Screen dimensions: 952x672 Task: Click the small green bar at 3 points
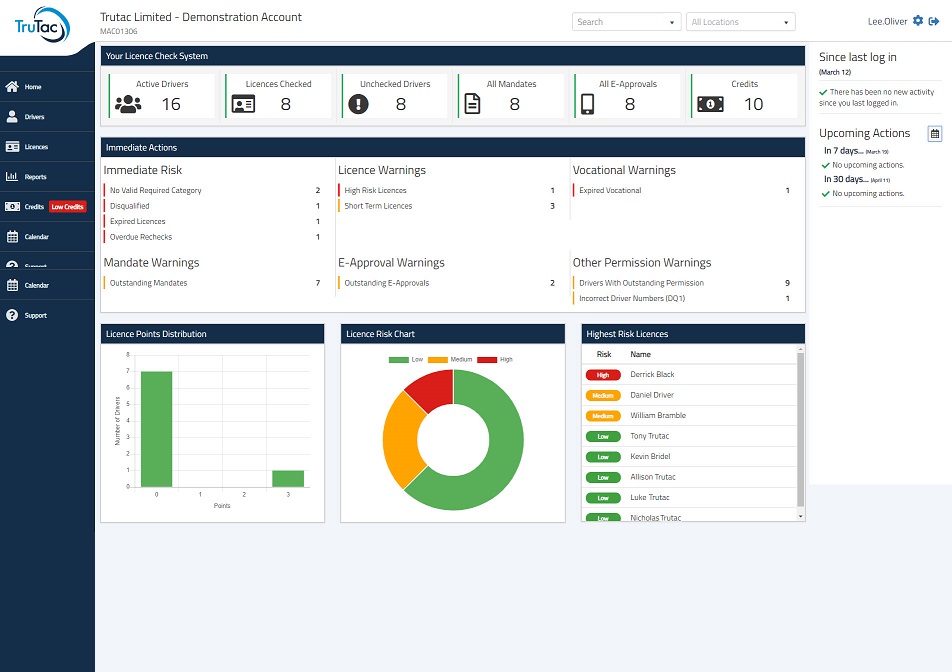coord(288,478)
